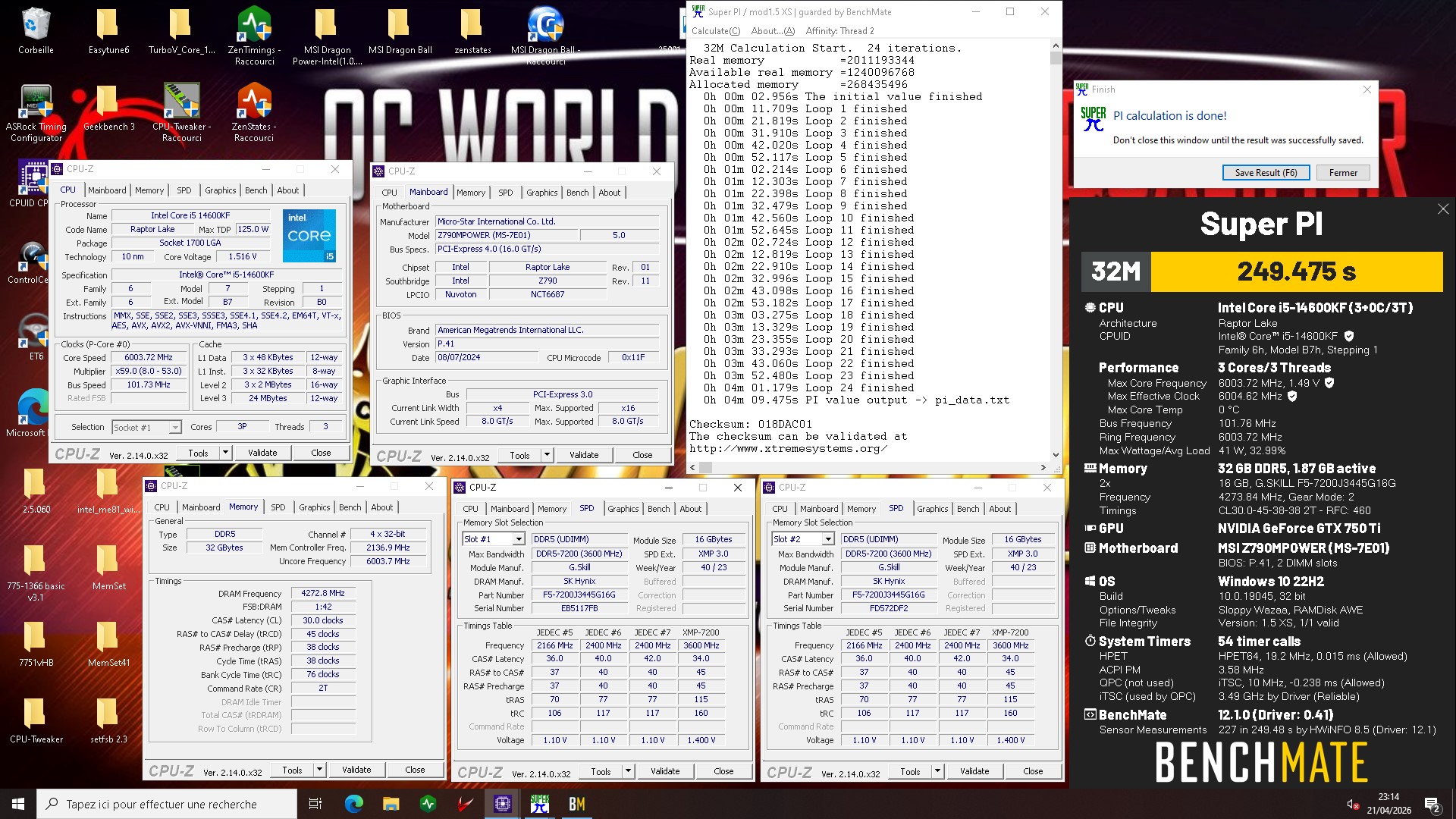Expand Tools arrow in Slot #1 SPD window
This screenshot has height=819, width=1456.
tap(628, 771)
